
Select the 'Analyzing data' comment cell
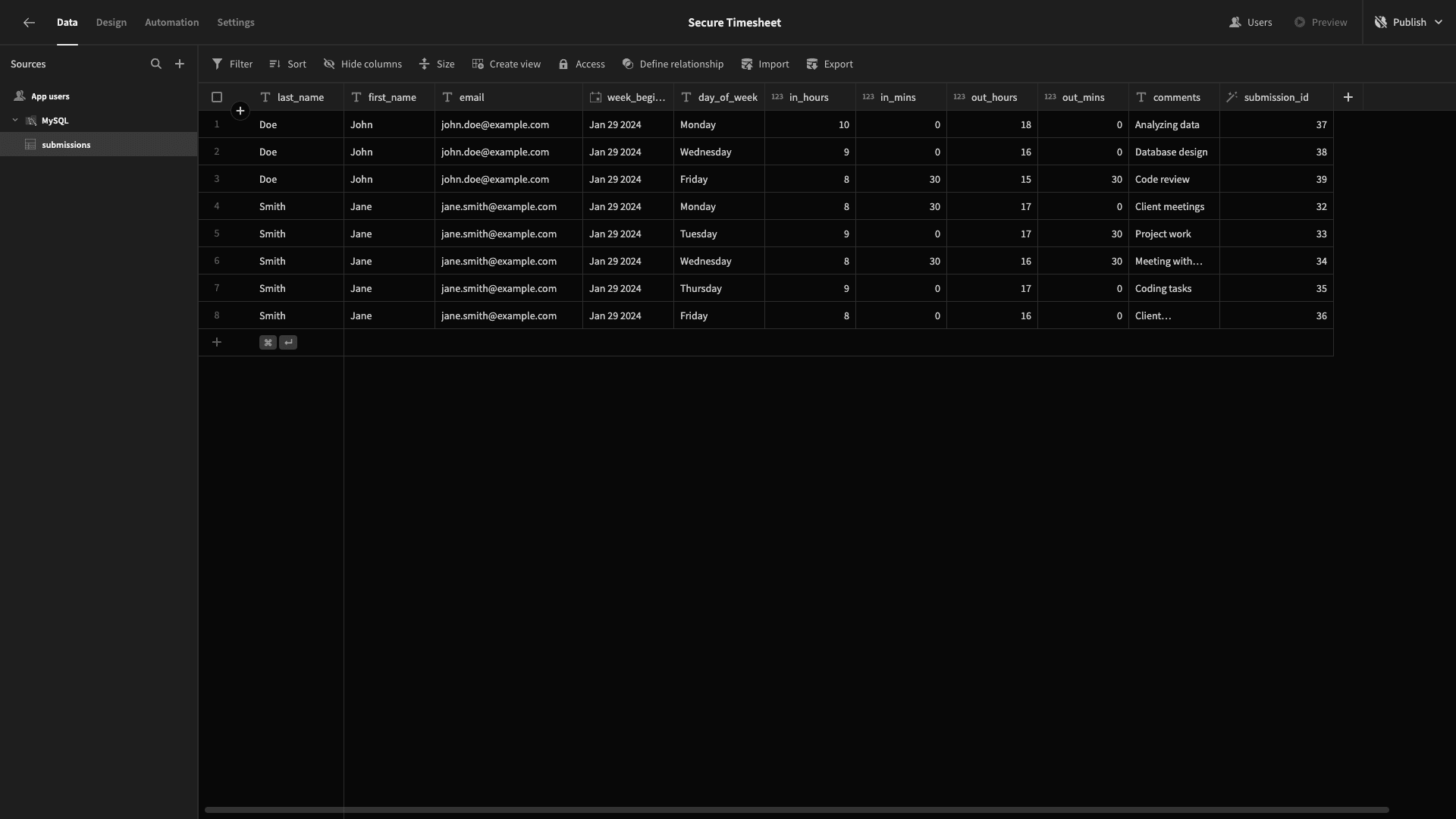click(1174, 124)
